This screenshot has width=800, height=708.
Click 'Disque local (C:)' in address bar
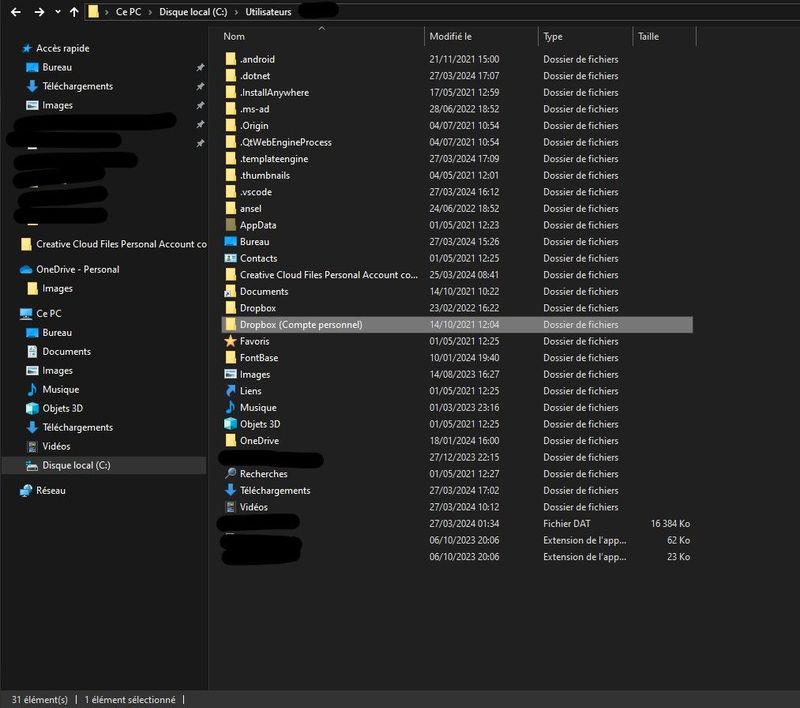193,12
